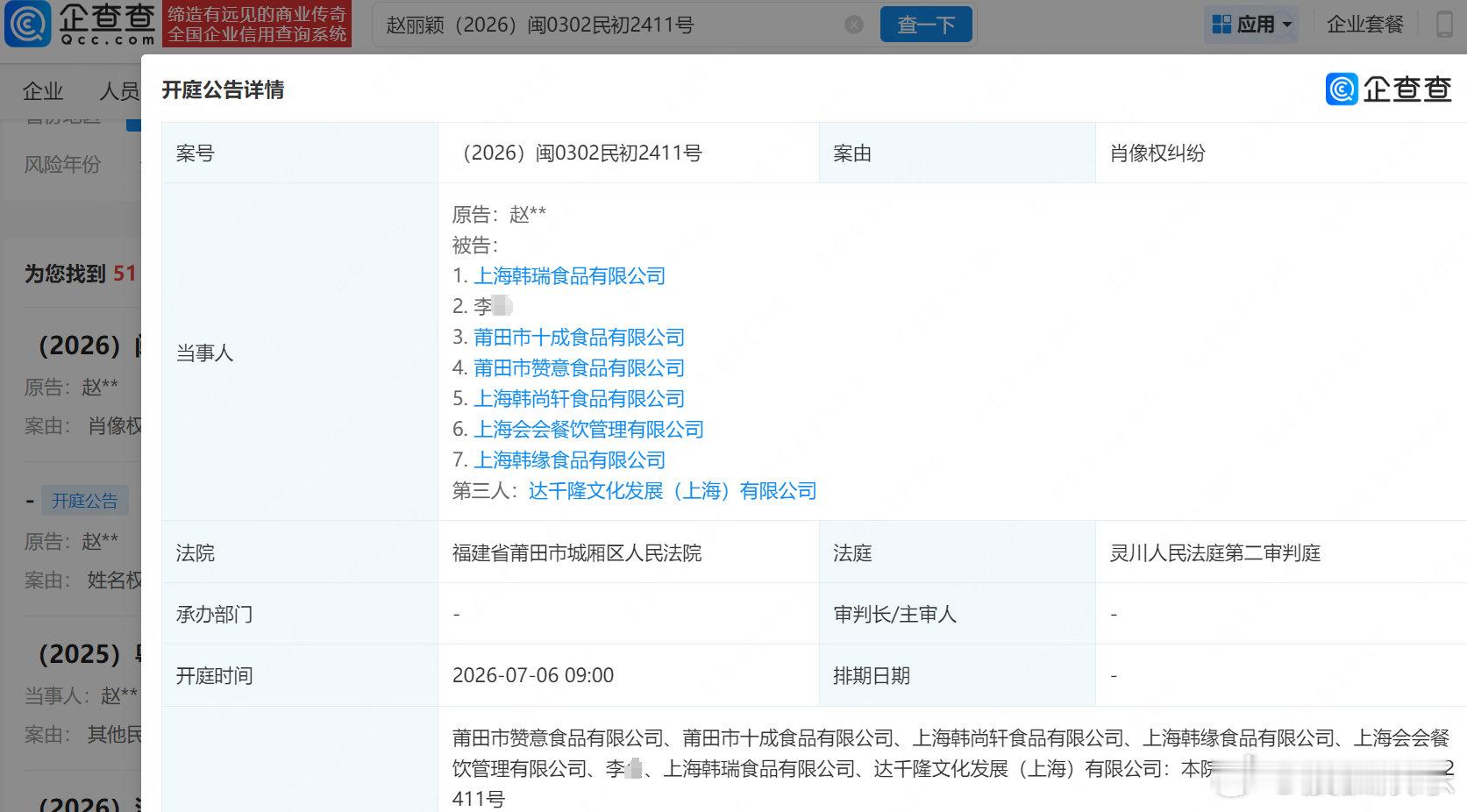Open the 企业套餐 menu item
The image size is (1467, 812).
tap(1365, 25)
